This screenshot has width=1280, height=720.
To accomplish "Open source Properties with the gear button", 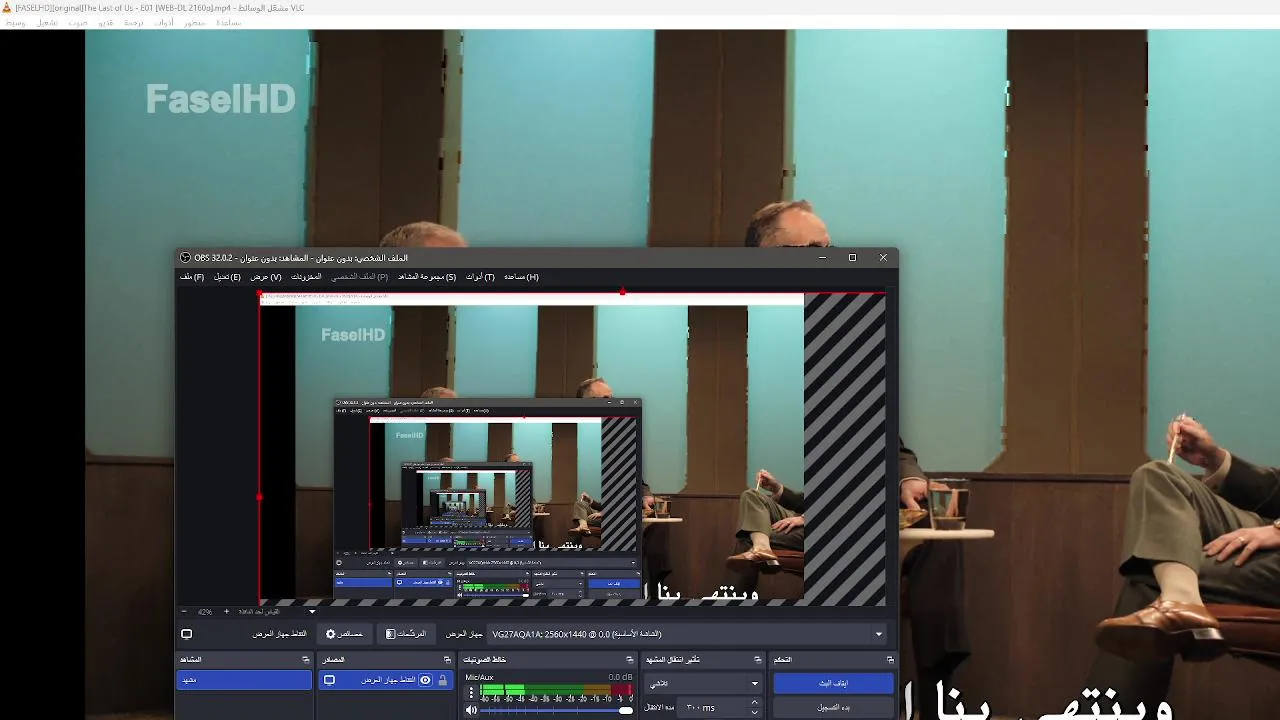I will coord(344,634).
